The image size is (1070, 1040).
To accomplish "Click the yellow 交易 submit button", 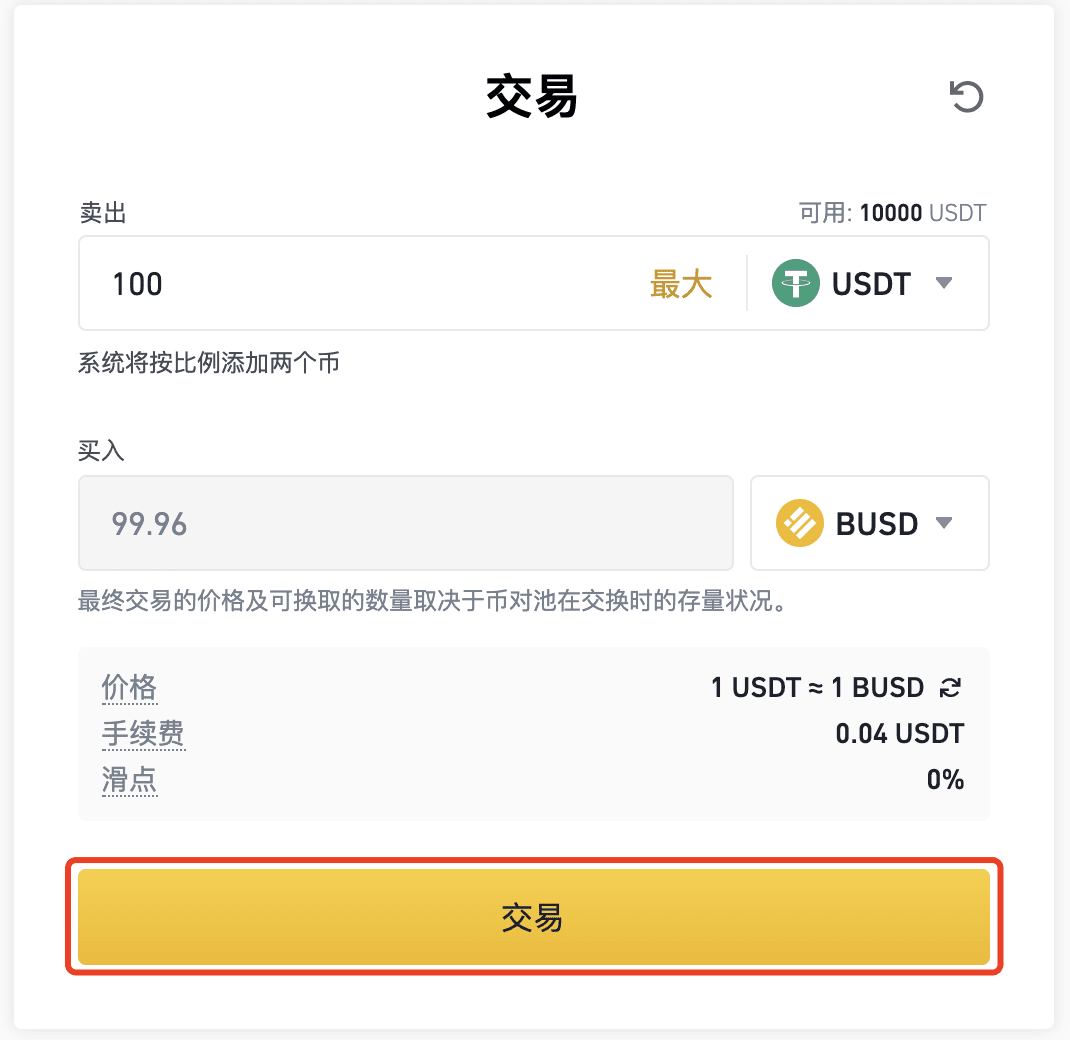I will (534, 916).
